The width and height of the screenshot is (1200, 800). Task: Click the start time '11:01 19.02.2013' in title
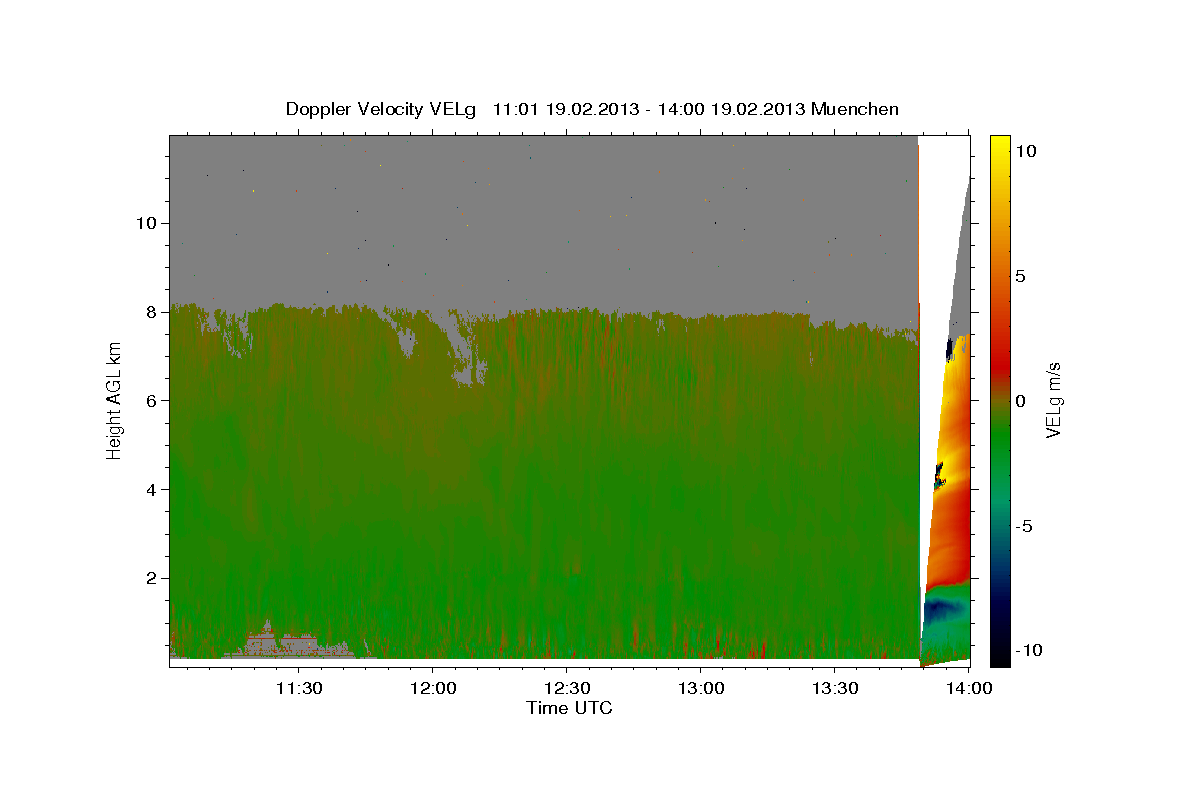coord(565,109)
